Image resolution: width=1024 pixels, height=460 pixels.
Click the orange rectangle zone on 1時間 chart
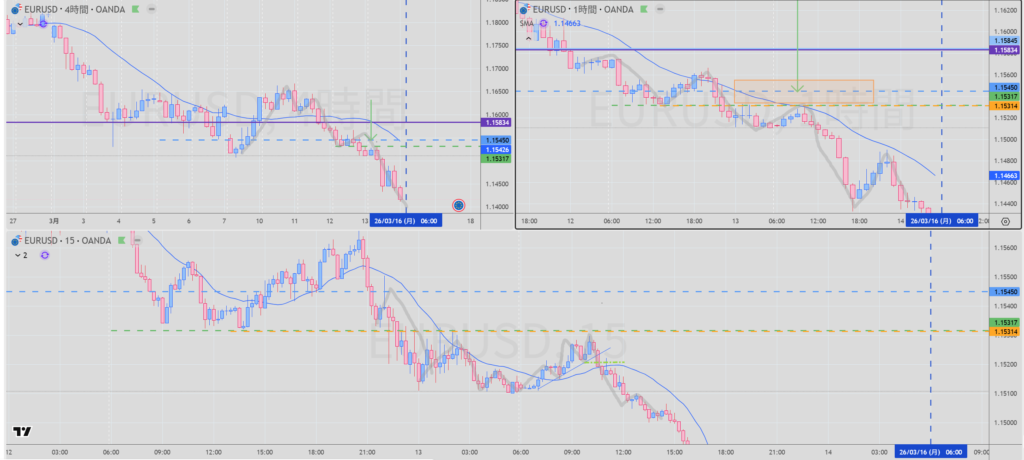click(x=803, y=92)
